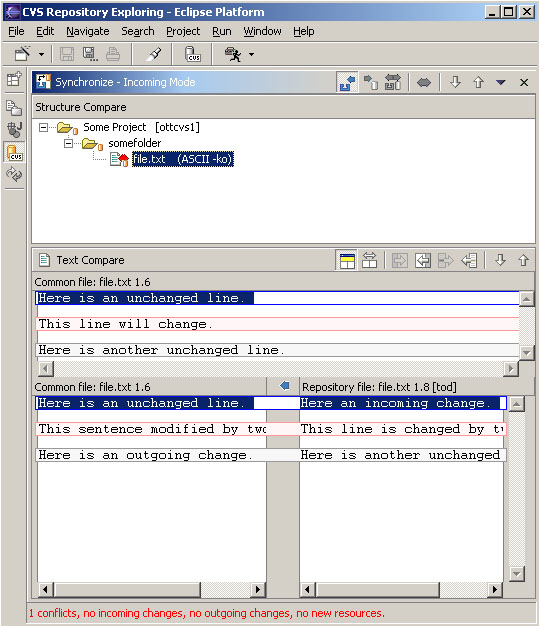The height and width of the screenshot is (626, 539).
Task: Select previous change in Text Compare
Action: pos(523,260)
